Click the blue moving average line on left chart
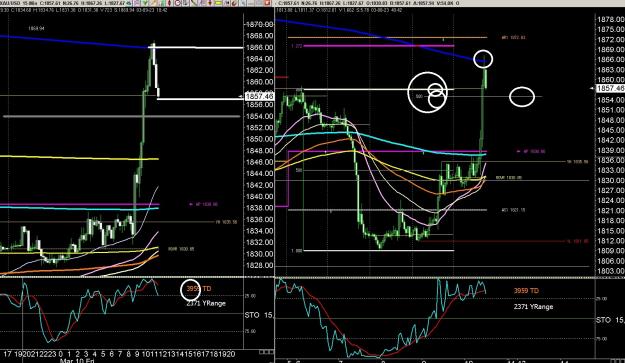The image size is (625, 363). (x=74, y=42)
